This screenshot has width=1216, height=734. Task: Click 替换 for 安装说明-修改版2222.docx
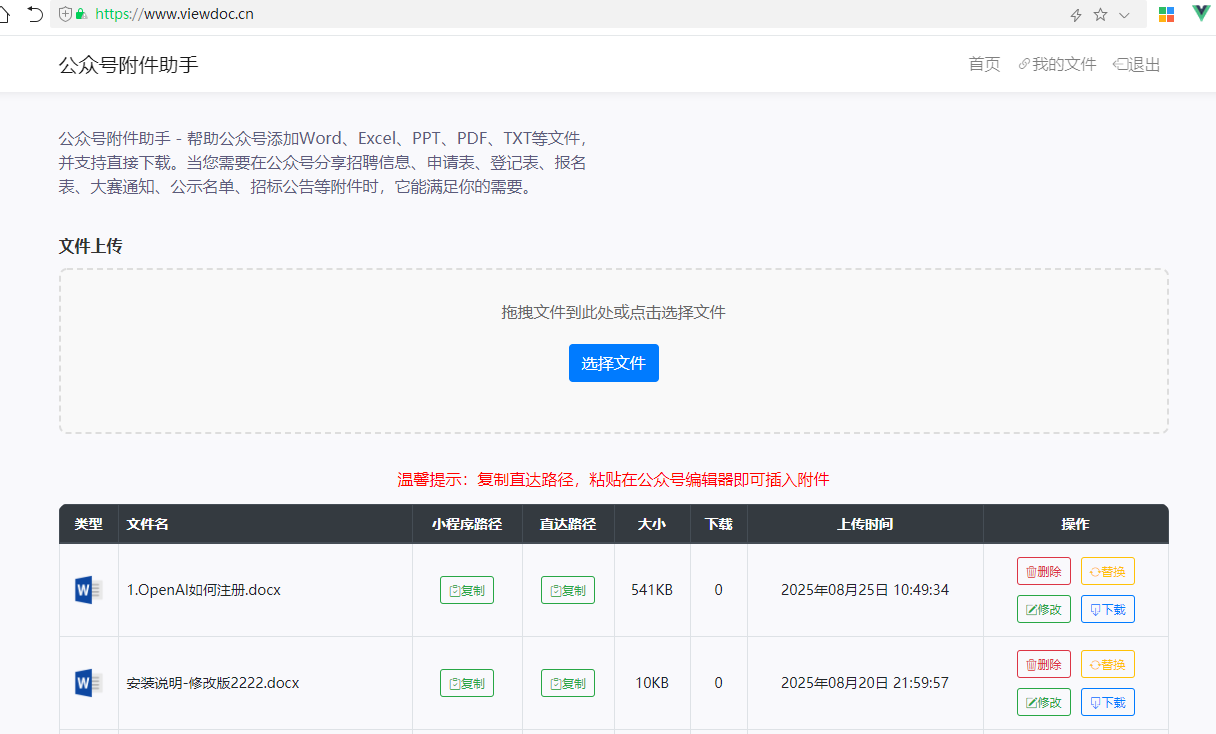coord(1108,664)
